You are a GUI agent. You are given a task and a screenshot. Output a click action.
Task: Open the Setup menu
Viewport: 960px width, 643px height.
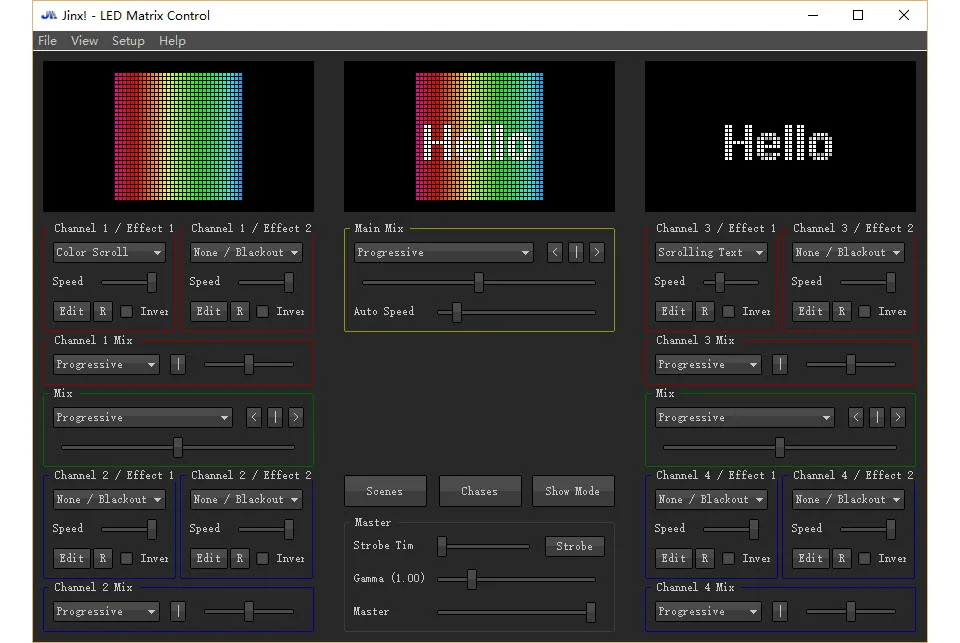tap(128, 41)
